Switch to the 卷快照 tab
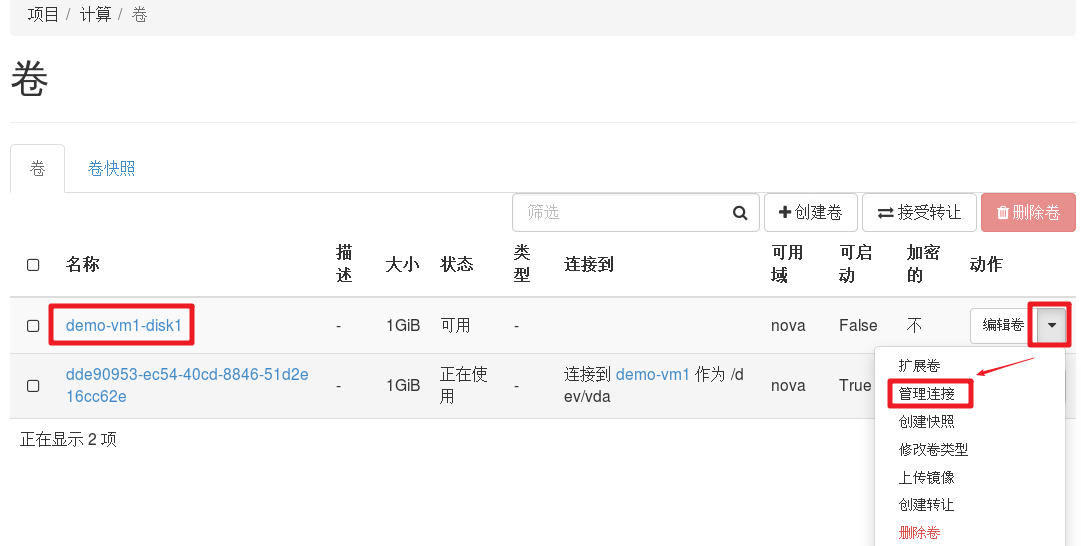1081x546 pixels. coord(111,169)
